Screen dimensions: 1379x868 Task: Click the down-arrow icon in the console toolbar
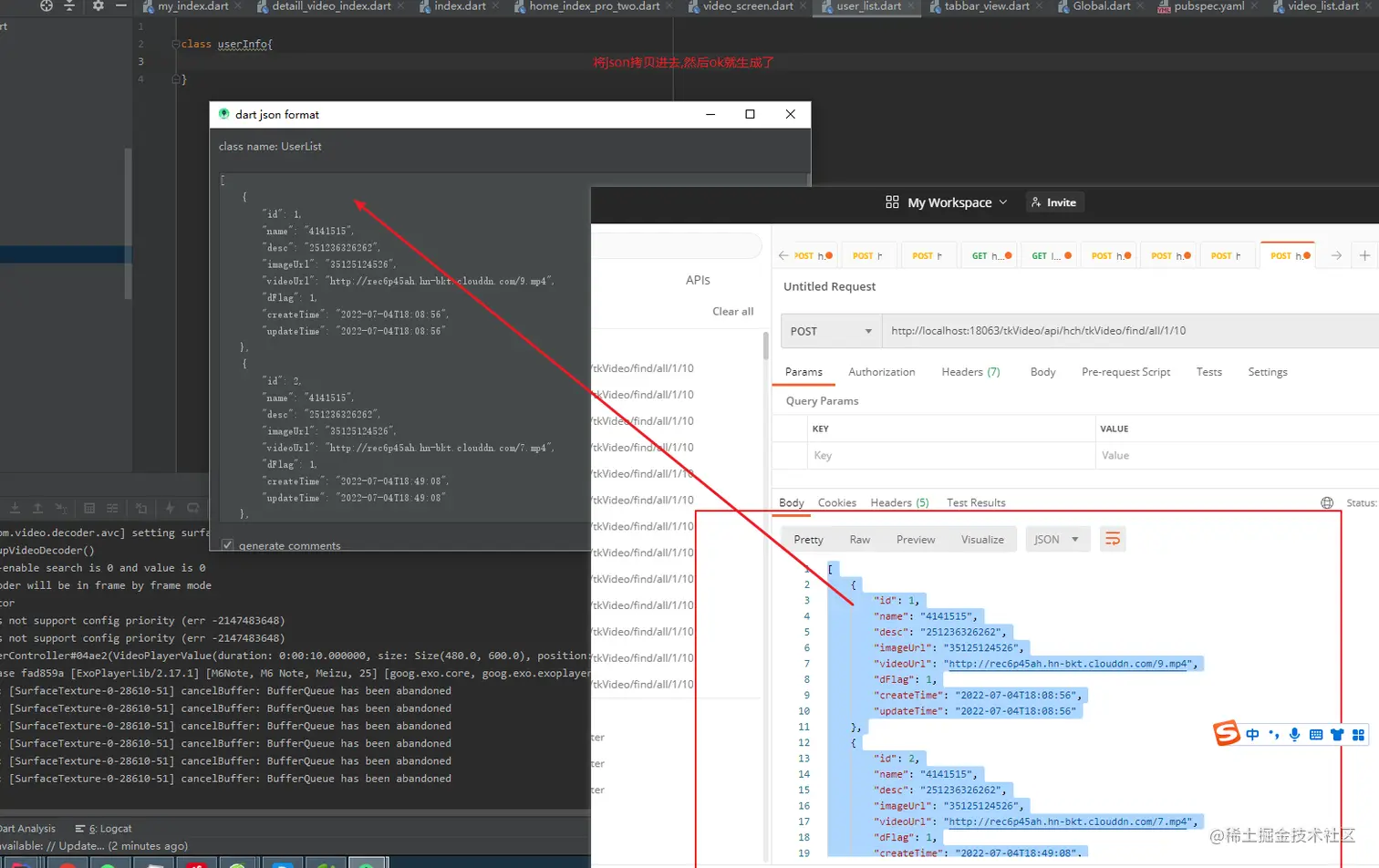click(15, 508)
